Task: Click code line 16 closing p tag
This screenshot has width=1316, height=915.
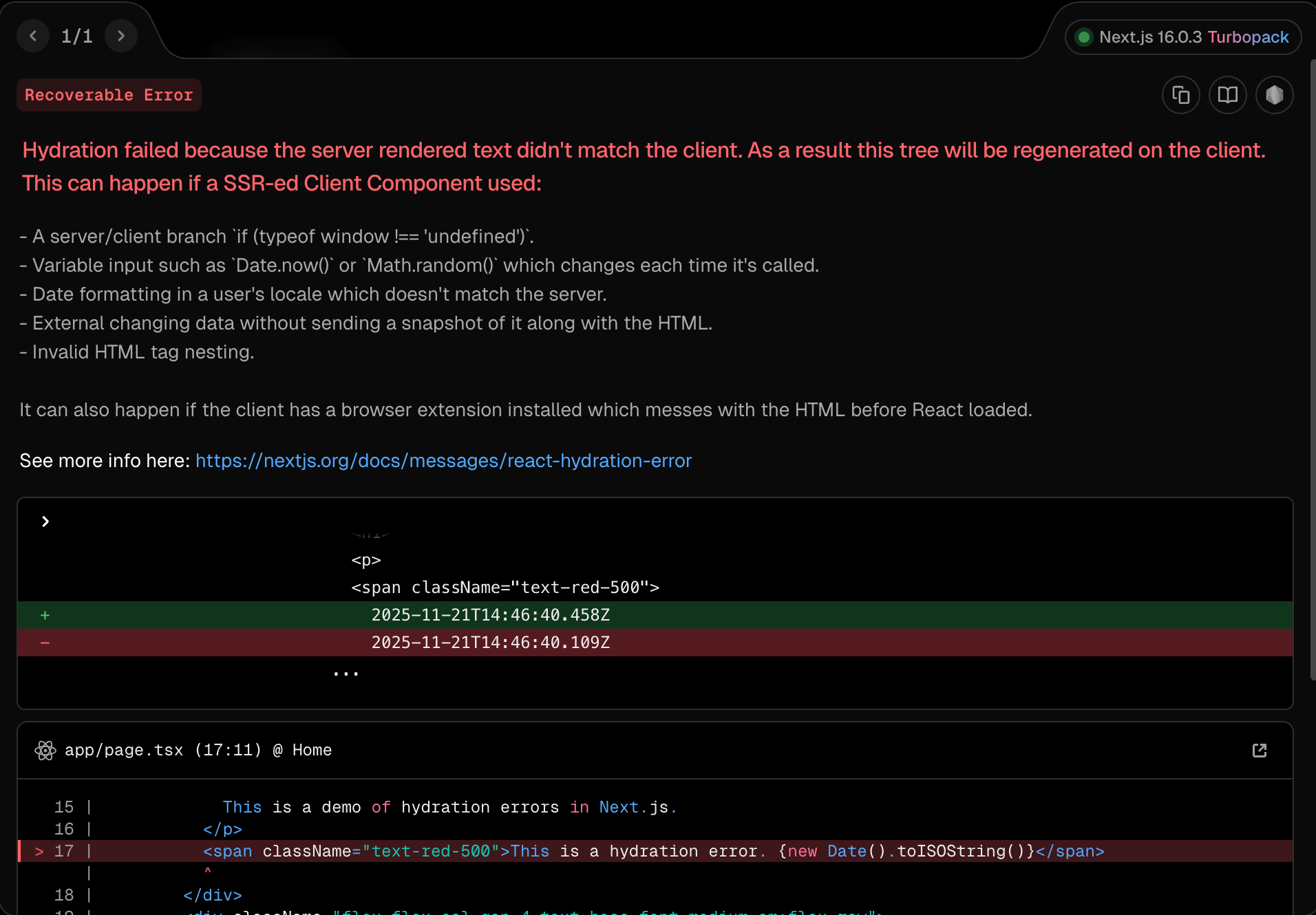Action: 222,829
